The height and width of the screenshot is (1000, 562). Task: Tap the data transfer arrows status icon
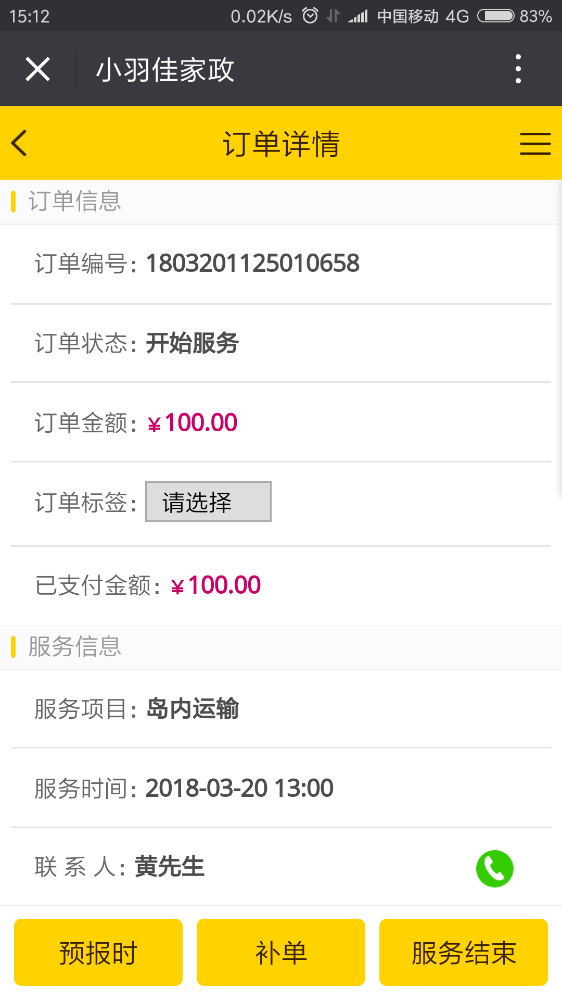coord(332,16)
